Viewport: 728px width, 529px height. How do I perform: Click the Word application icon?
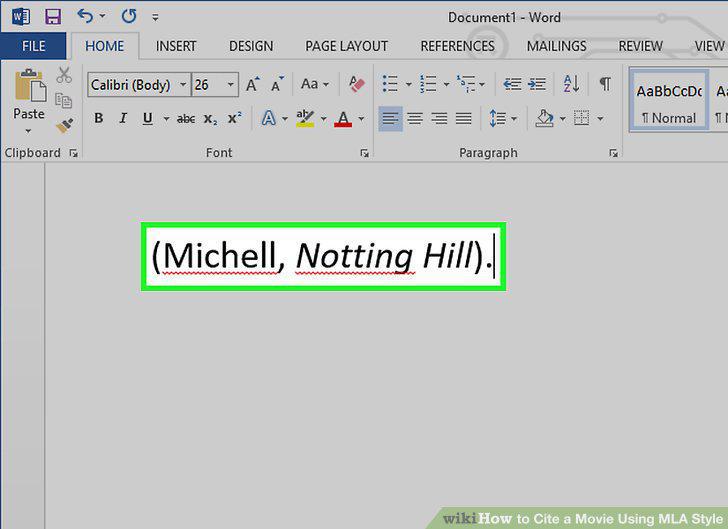pyautogui.click(x=20, y=17)
